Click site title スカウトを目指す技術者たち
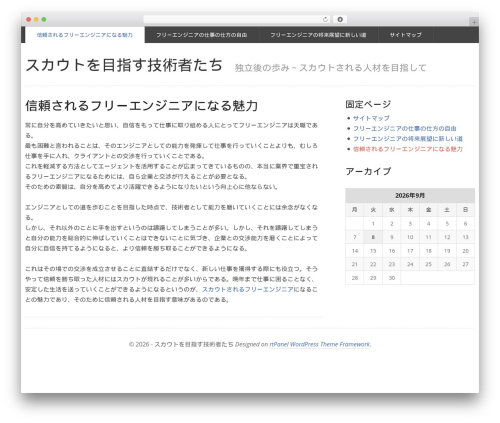Viewport: 500px width, 423px height. coord(124,65)
